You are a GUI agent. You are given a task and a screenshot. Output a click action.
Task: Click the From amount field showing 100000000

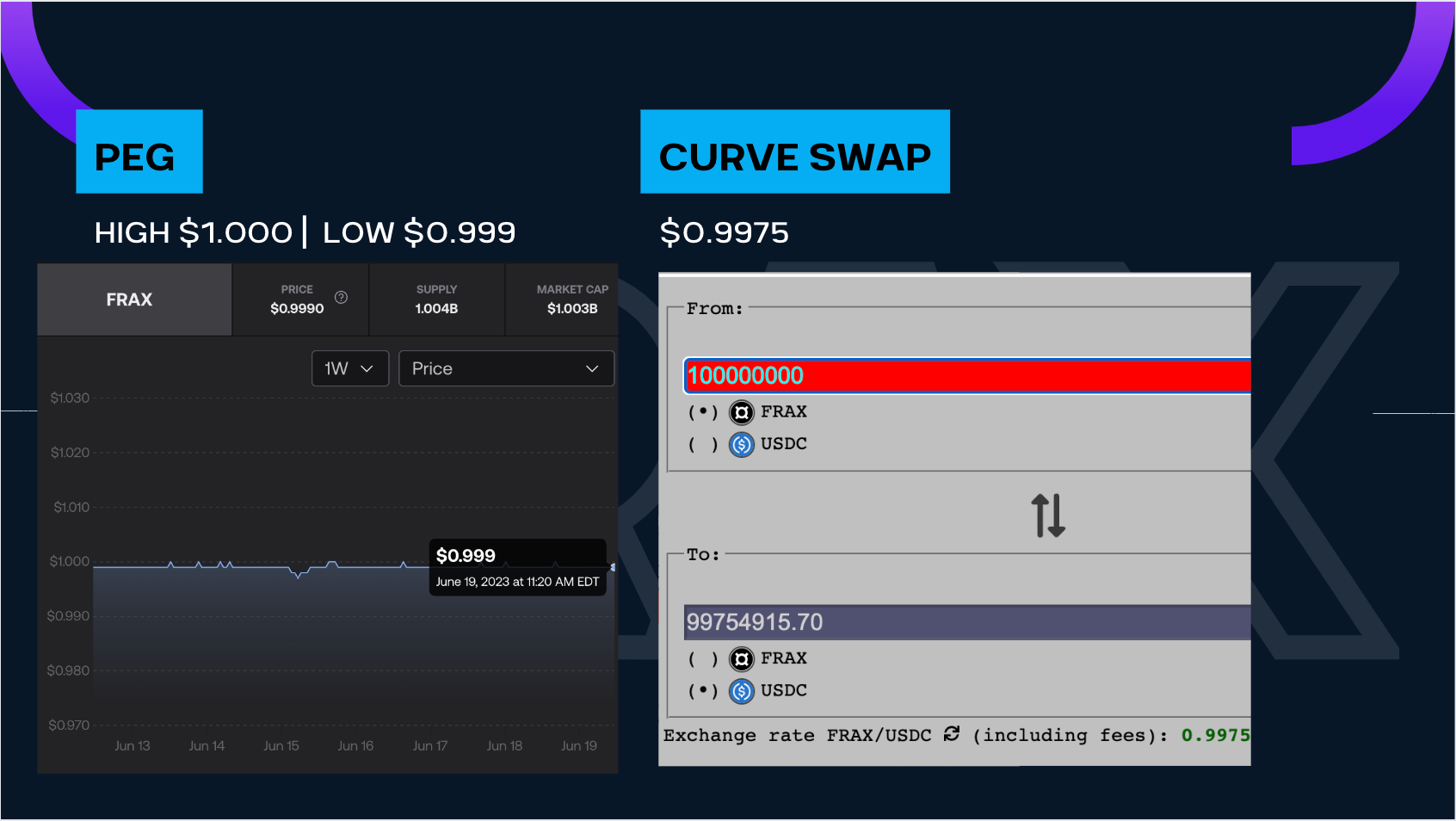coord(966,376)
